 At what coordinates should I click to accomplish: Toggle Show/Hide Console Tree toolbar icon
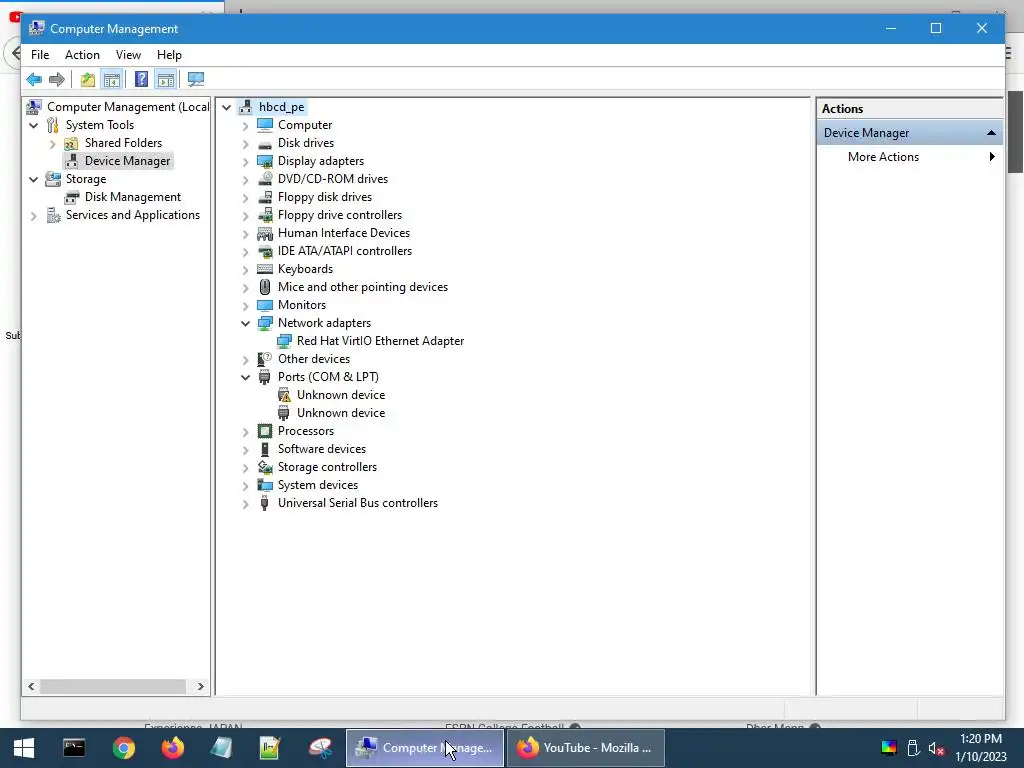112,80
